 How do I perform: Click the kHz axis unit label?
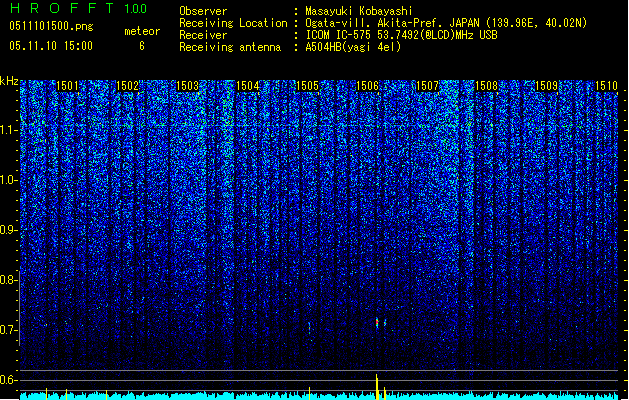point(9,81)
